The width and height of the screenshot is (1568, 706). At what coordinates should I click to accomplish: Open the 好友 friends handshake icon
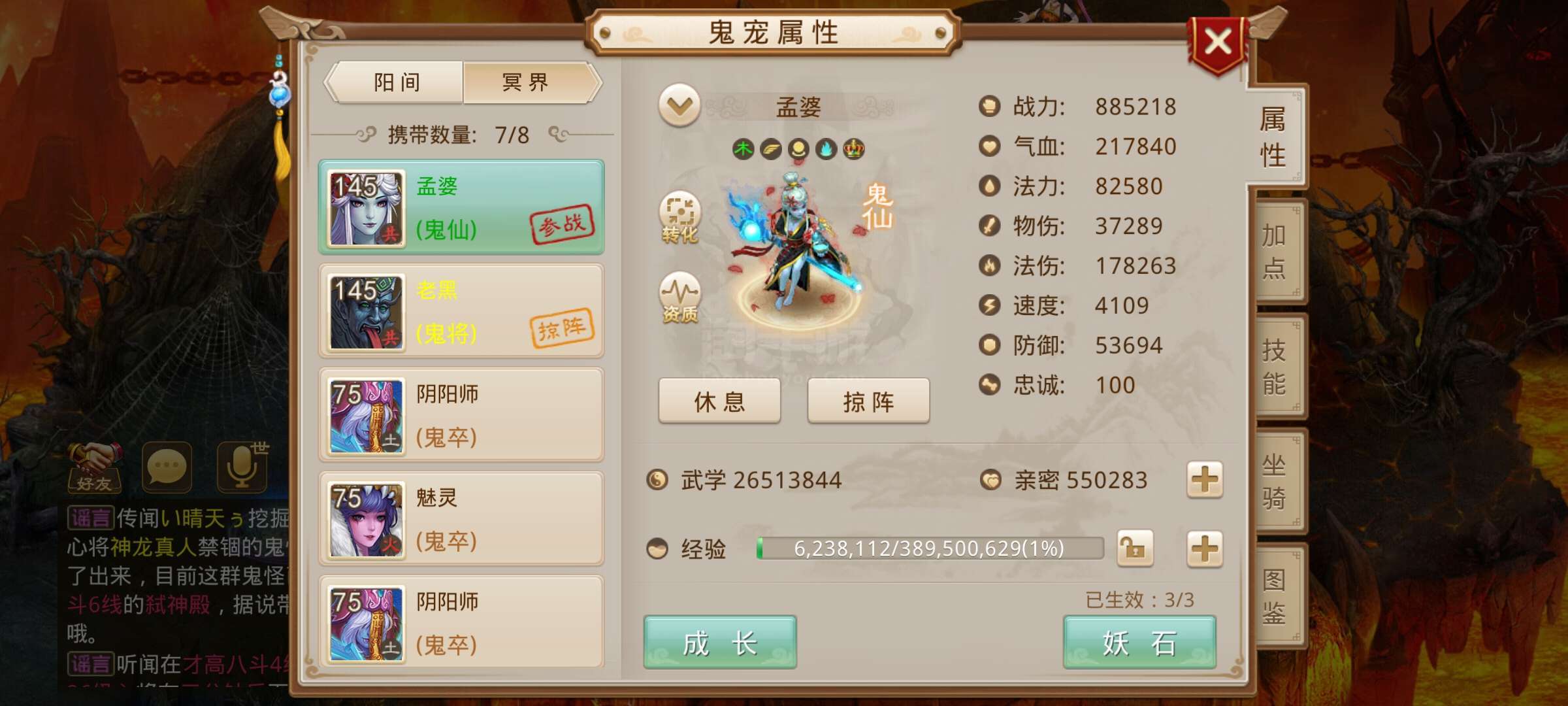pos(95,467)
